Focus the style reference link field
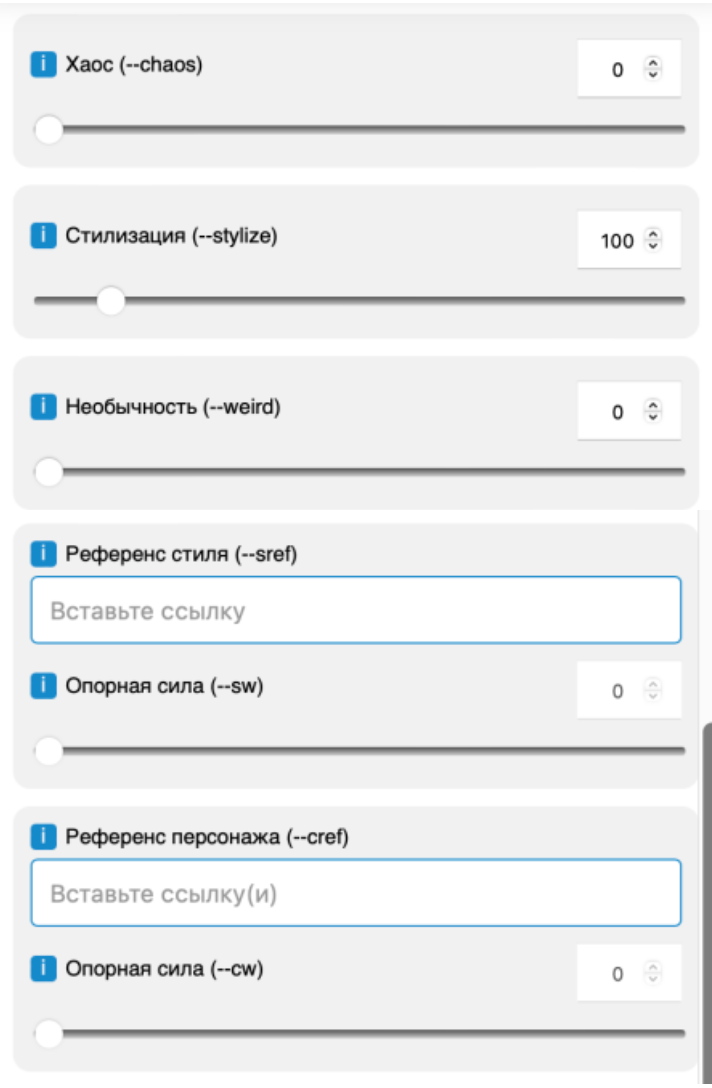 pyautogui.click(x=355, y=610)
